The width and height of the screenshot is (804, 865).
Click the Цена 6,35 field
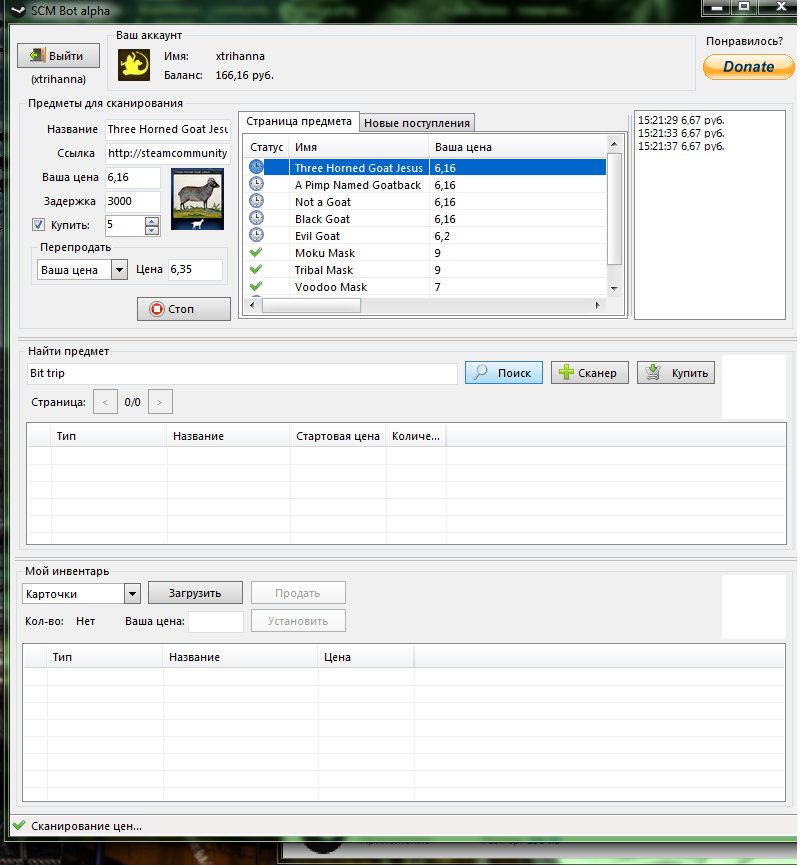point(195,270)
